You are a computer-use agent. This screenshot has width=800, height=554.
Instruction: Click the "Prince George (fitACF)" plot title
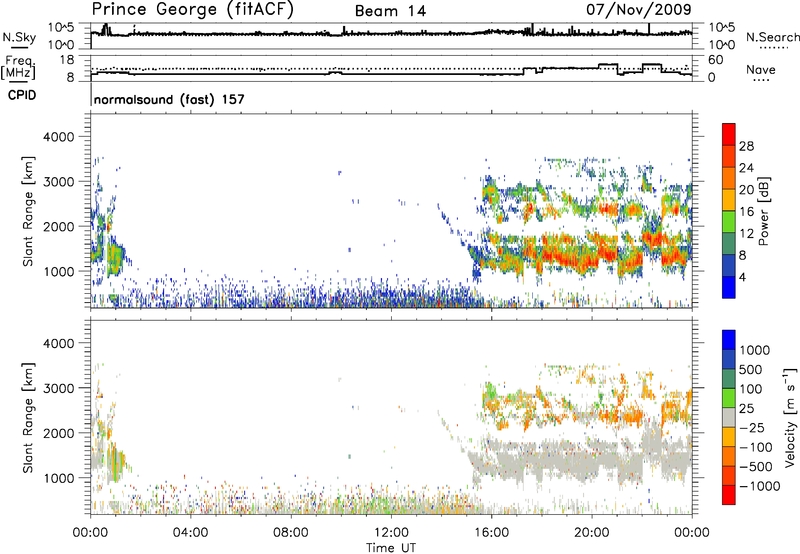click(x=193, y=10)
